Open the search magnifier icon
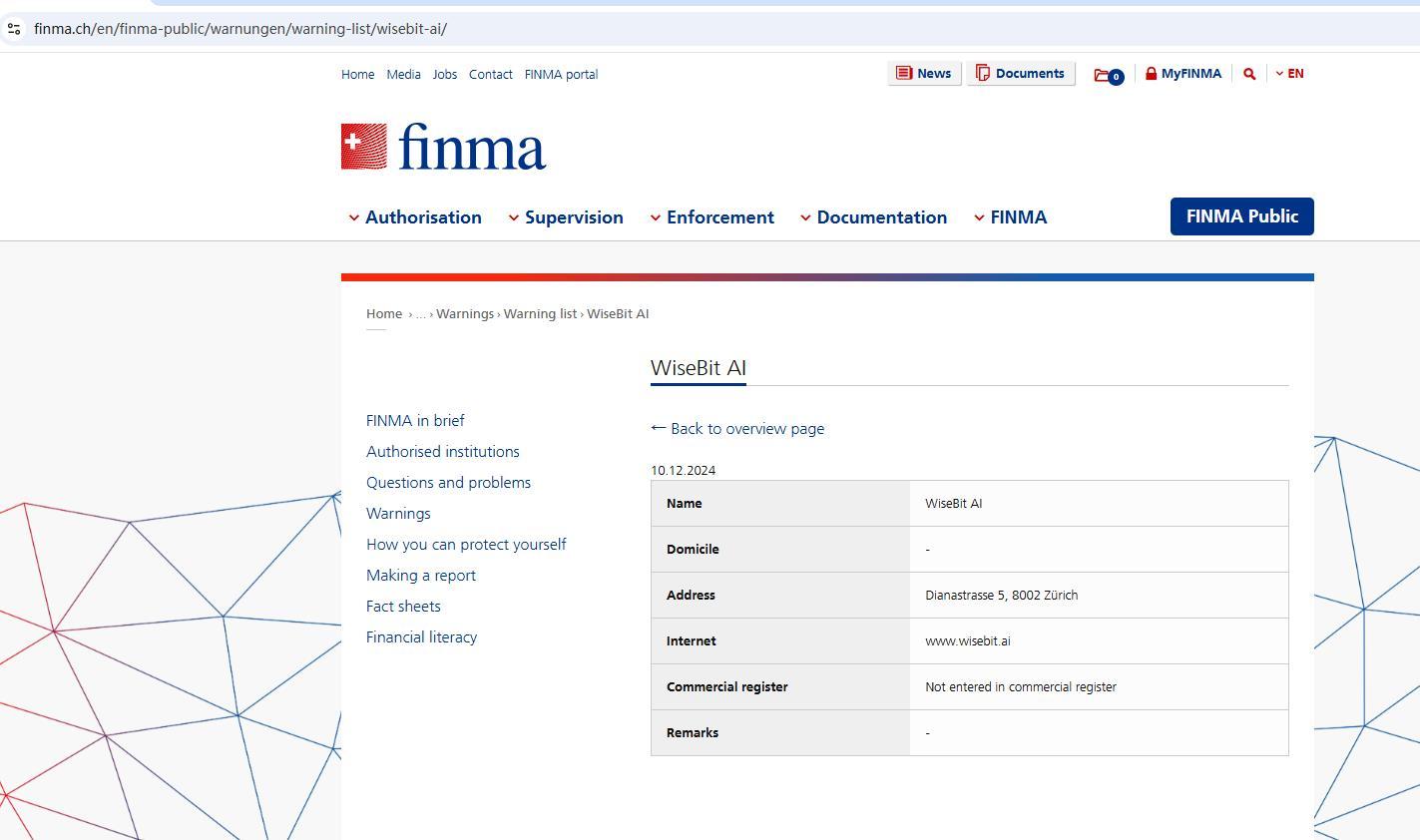This screenshot has width=1420, height=840. [1248, 74]
